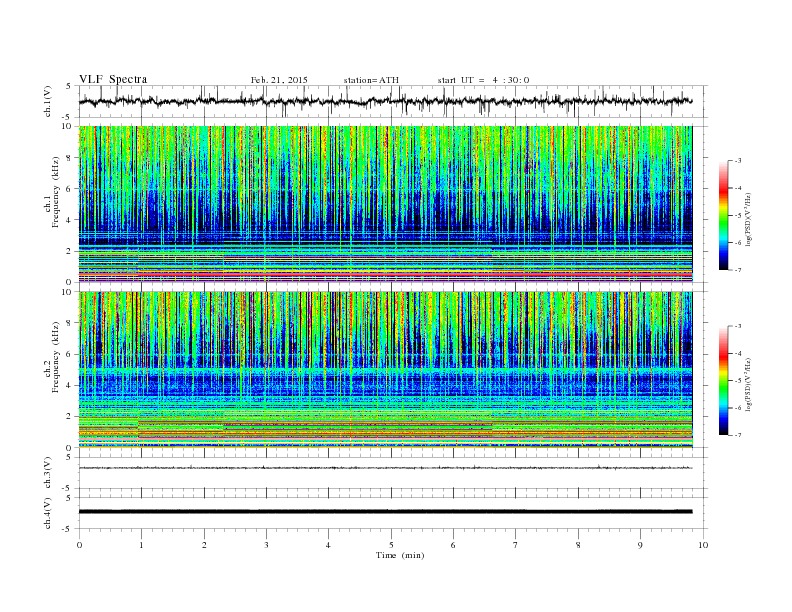Click the "6" kHz tick of the ch.2 spectrogram
Image resolution: width=792 pixels, height=612 pixels.
[x=70, y=354]
